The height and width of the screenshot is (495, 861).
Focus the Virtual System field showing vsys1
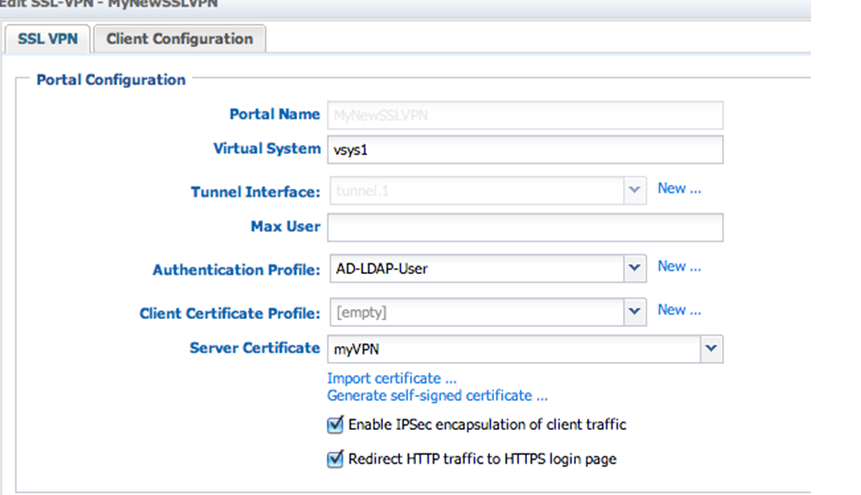point(524,149)
